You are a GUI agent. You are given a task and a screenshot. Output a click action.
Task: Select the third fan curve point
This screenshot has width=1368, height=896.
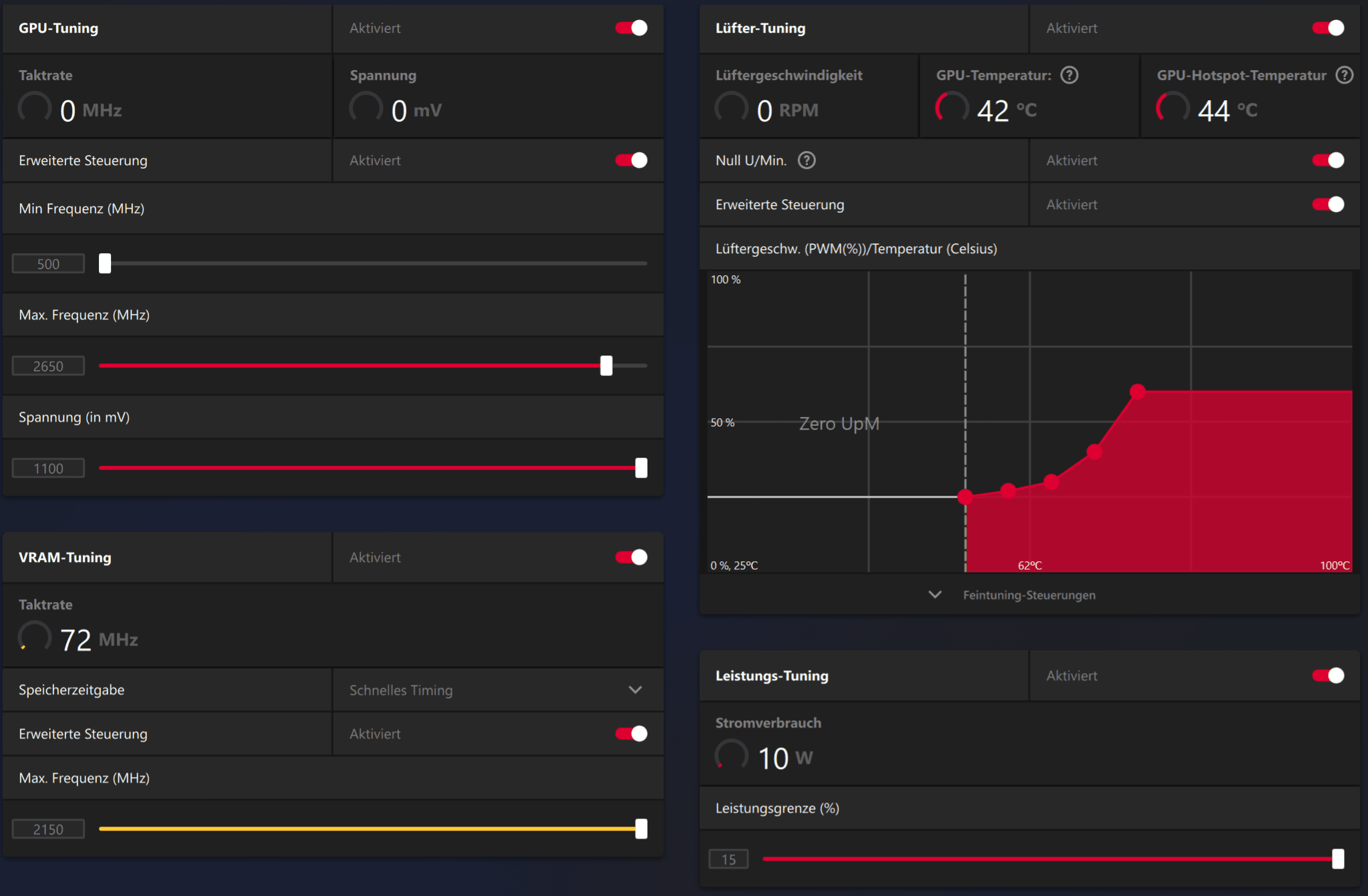pyautogui.click(x=1051, y=482)
